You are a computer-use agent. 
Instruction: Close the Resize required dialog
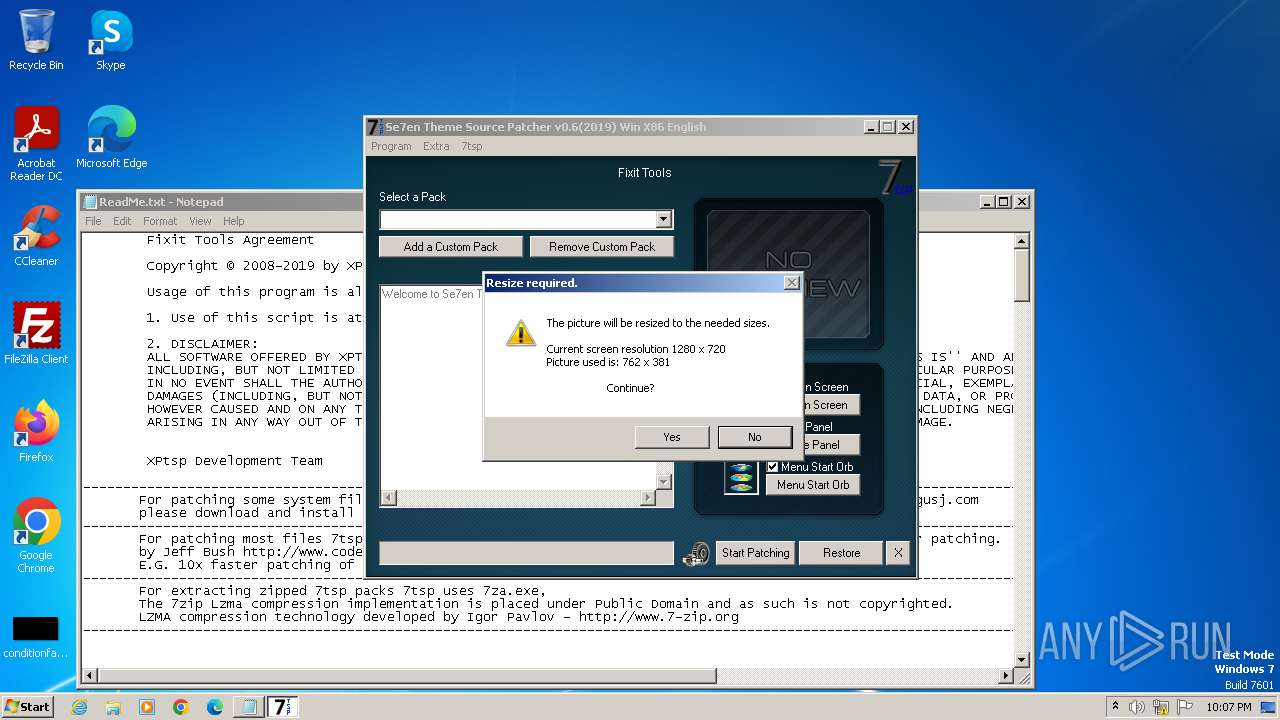pos(791,283)
